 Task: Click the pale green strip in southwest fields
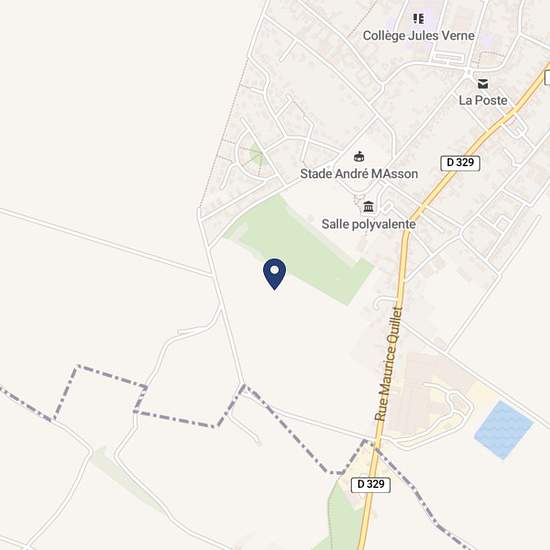pos(125,479)
